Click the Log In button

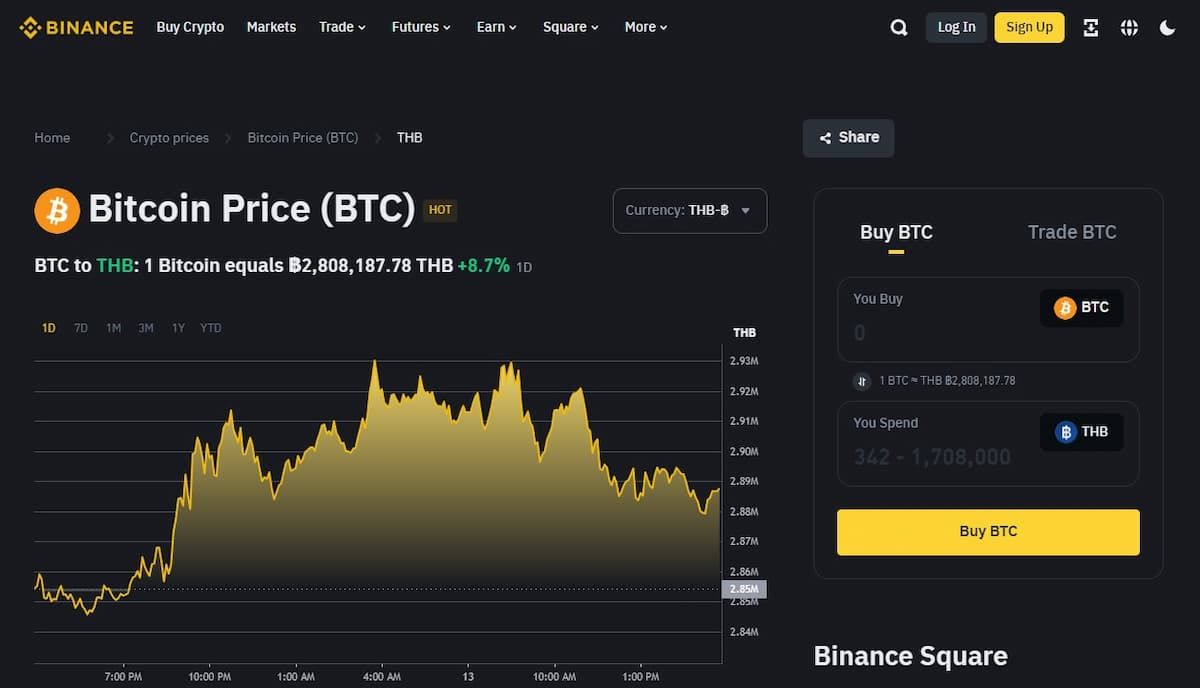click(955, 27)
